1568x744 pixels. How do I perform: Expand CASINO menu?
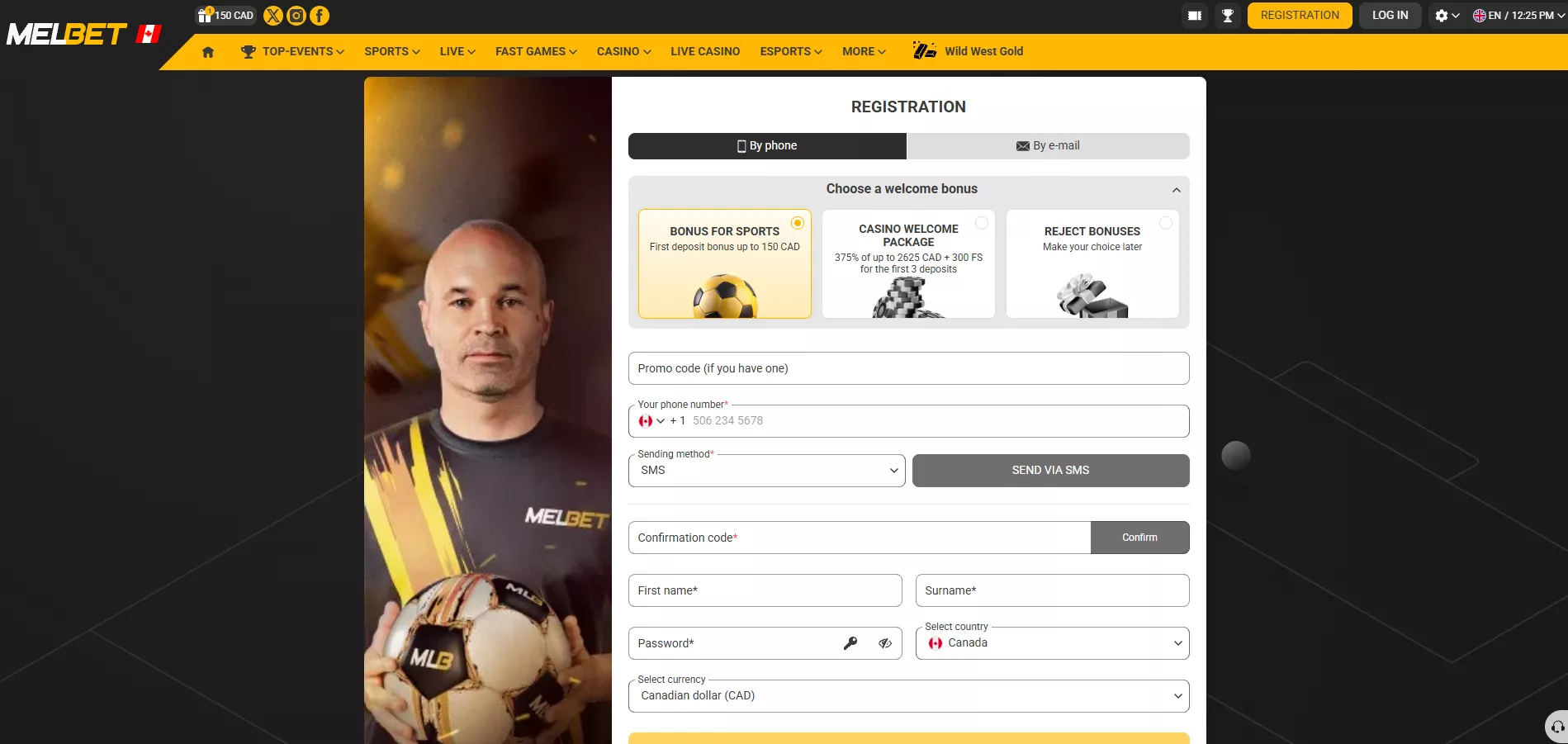tap(623, 51)
